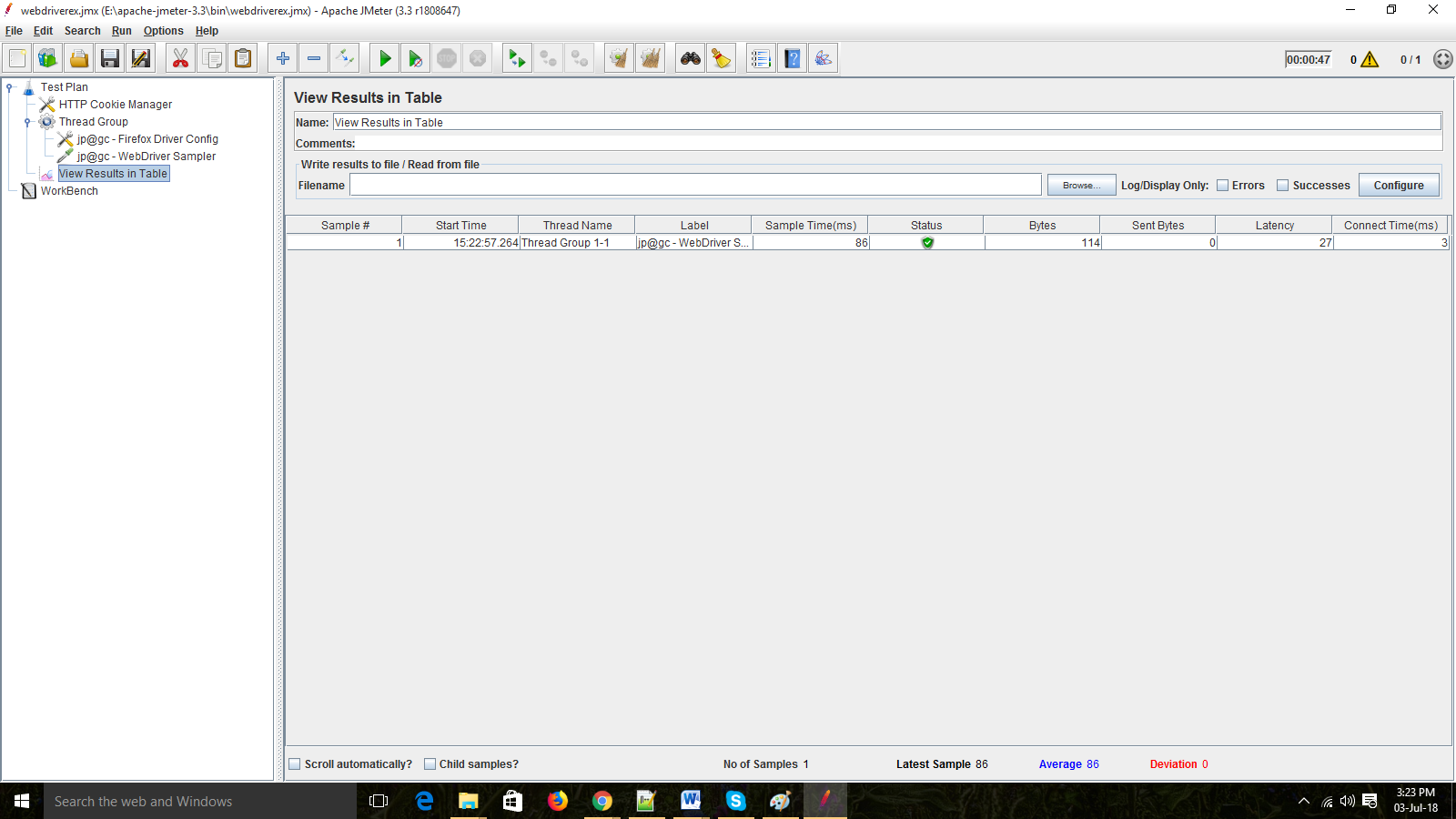The image size is (1456, 819).
Task: Save the test plan with floppy icon
Action: click(x=110, y=58)
